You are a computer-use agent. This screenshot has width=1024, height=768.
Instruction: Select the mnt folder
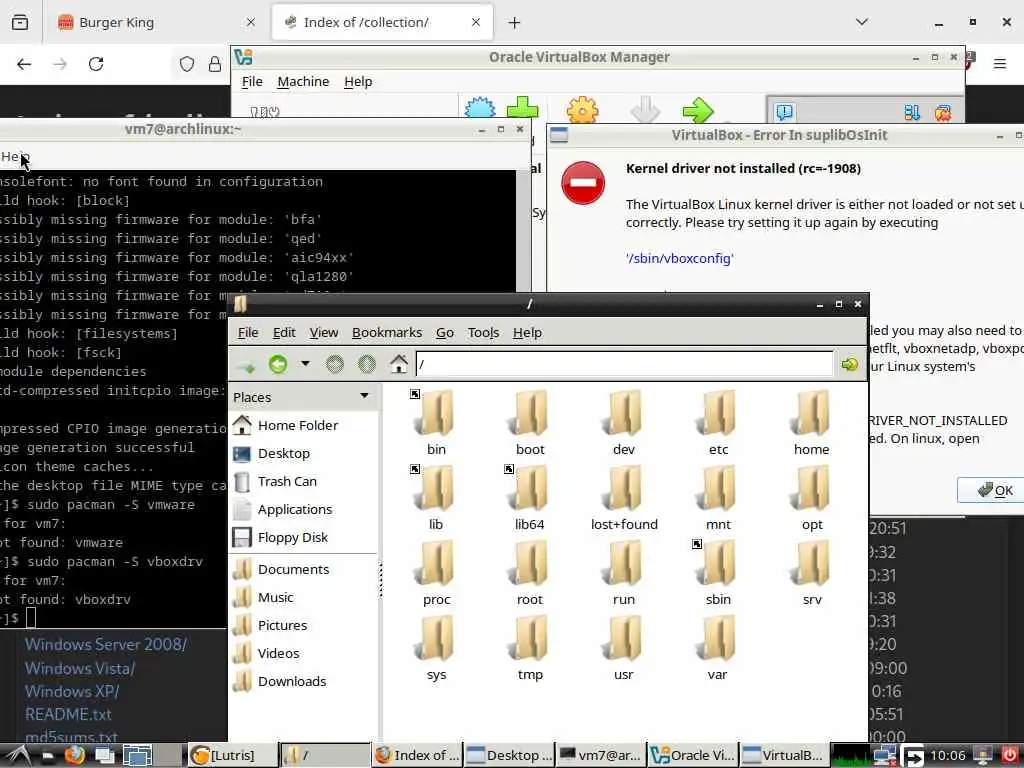[x=718, y=489]
